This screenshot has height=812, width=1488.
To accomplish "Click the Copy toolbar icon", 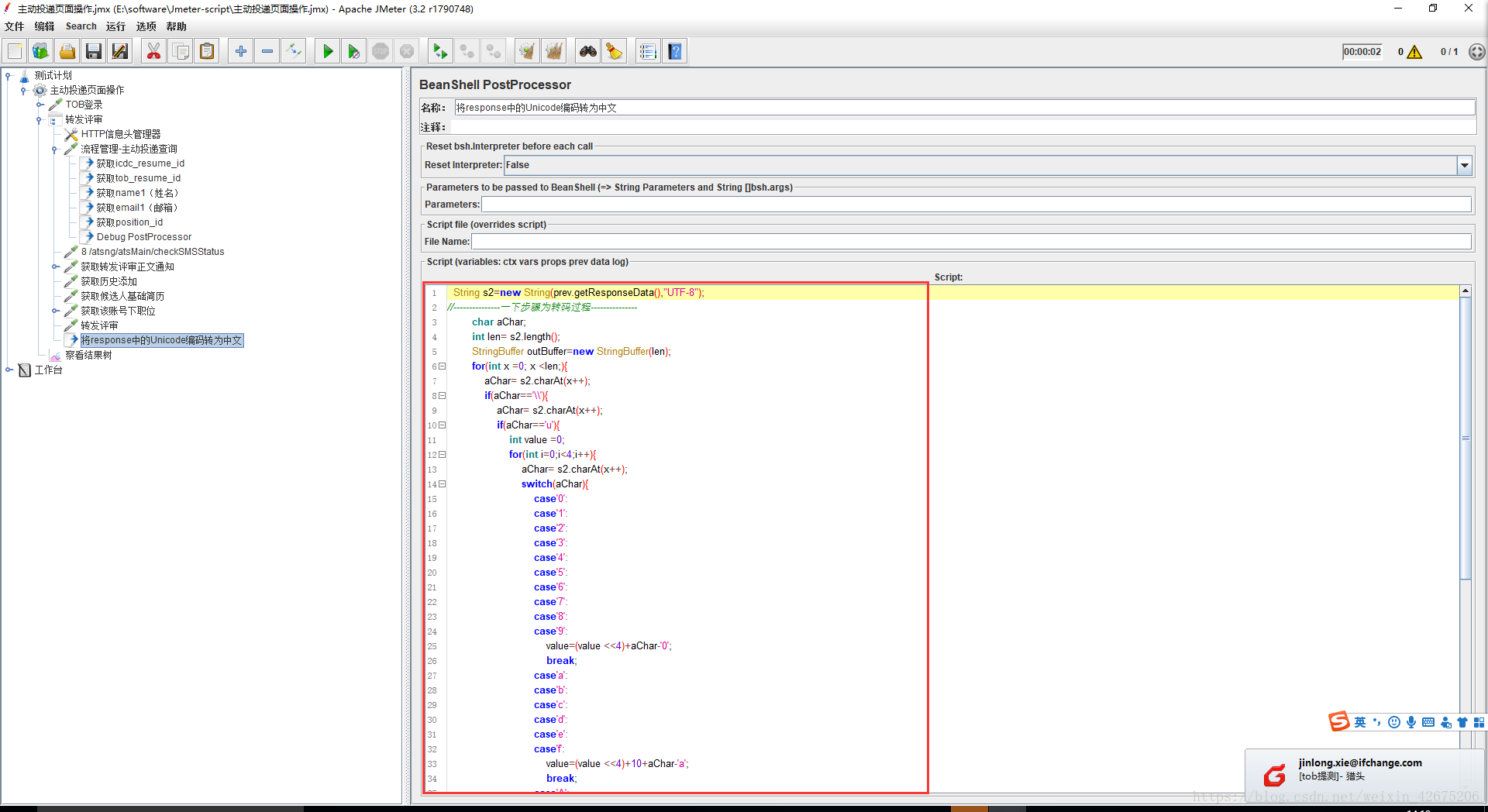I will click(x=181, y=52).
